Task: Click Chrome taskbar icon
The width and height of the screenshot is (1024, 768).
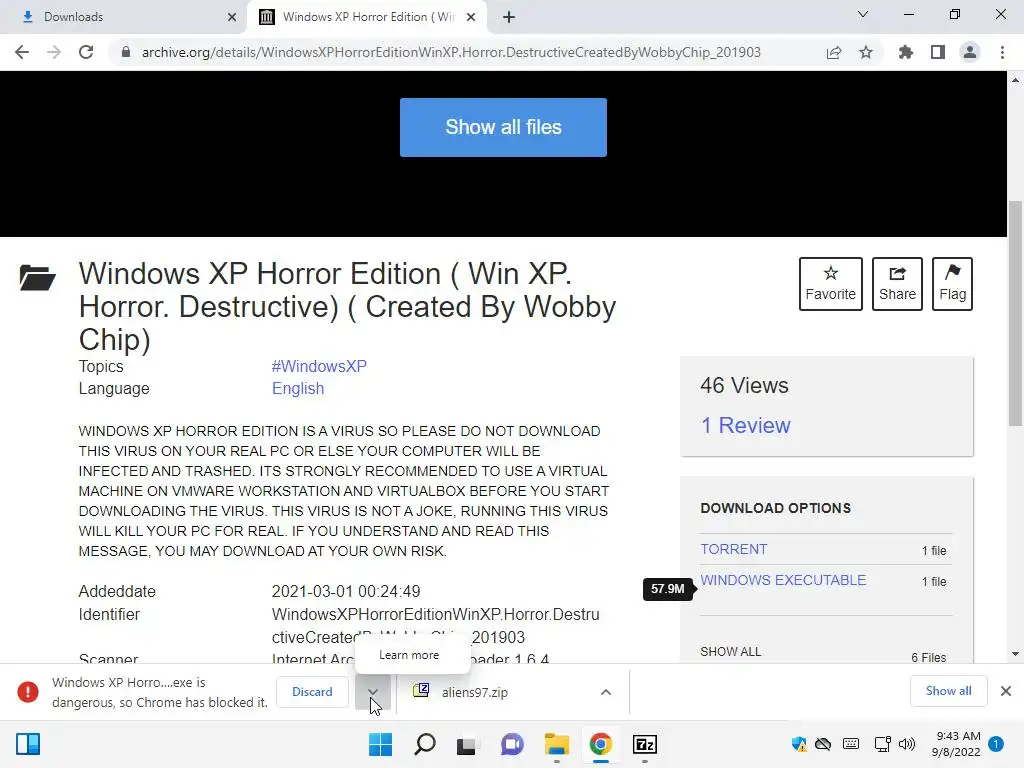Action: coord(600,744)
